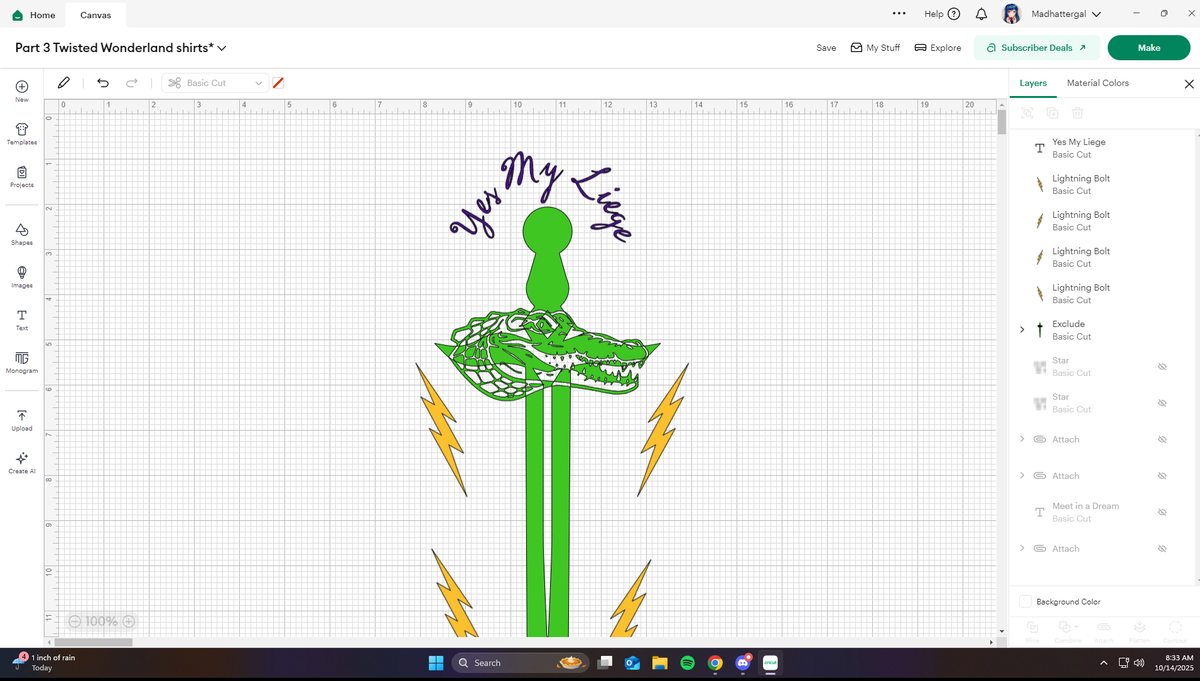Show the hidden Star layer

tap(1161, 366)
